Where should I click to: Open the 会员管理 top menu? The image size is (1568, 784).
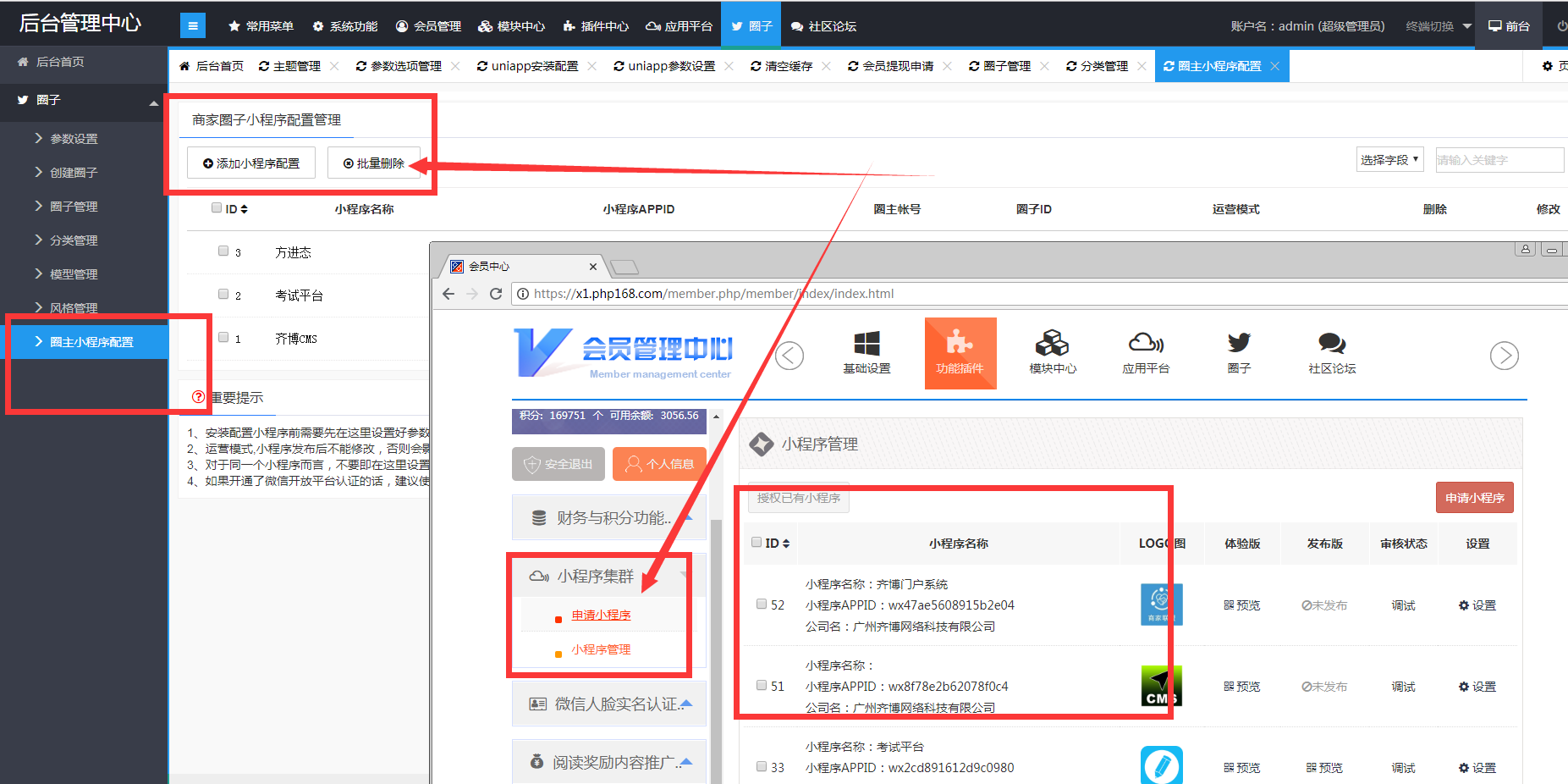429,26
